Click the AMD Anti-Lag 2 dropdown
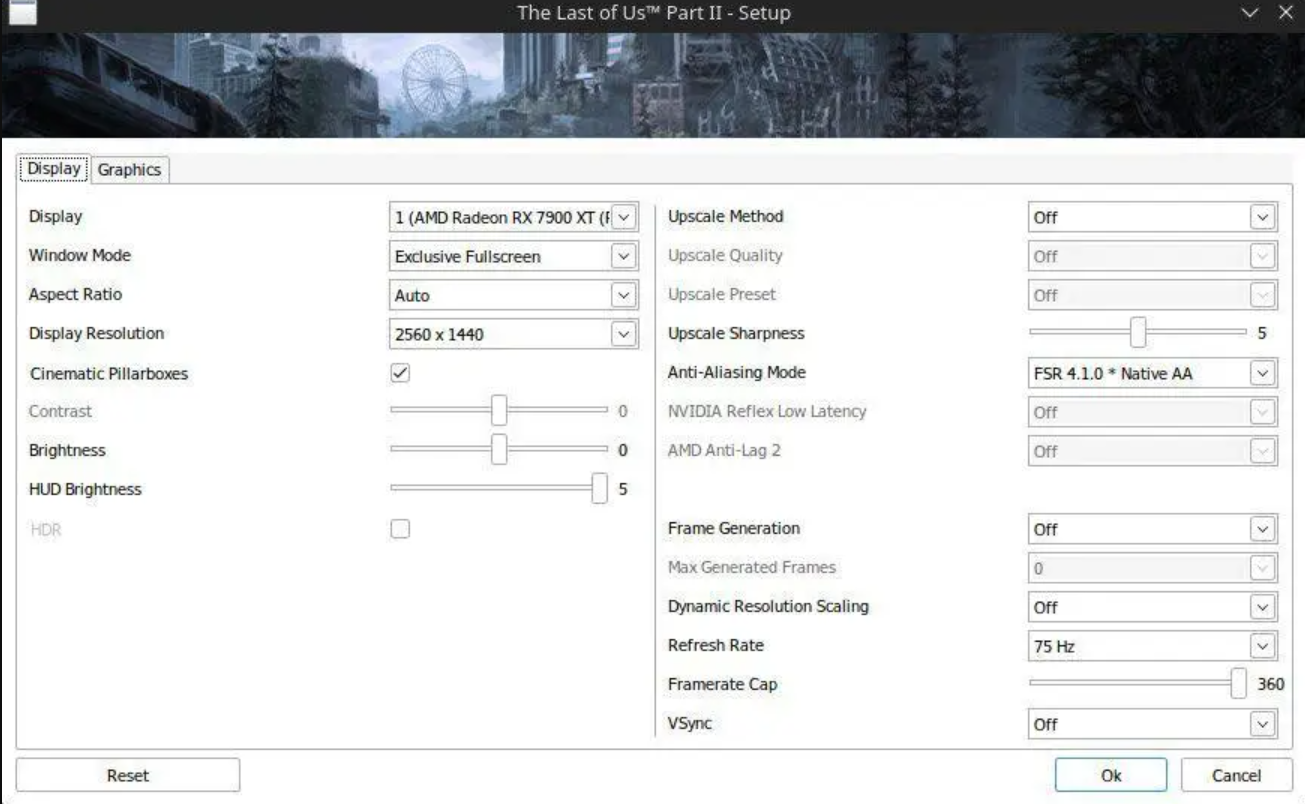The height and width of the screenshot is (804, 1305). [1152, 451]
